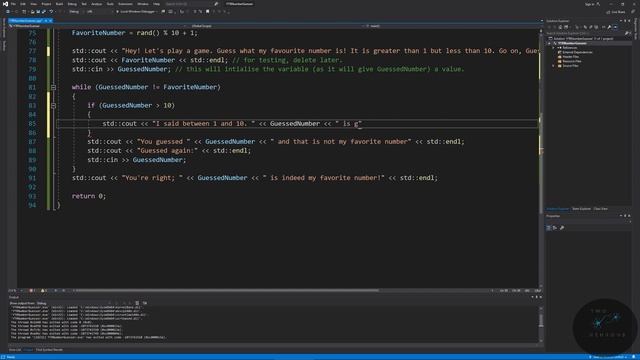Open the View menu
This screenshot has width=640, height=360.
coord(33,4)
